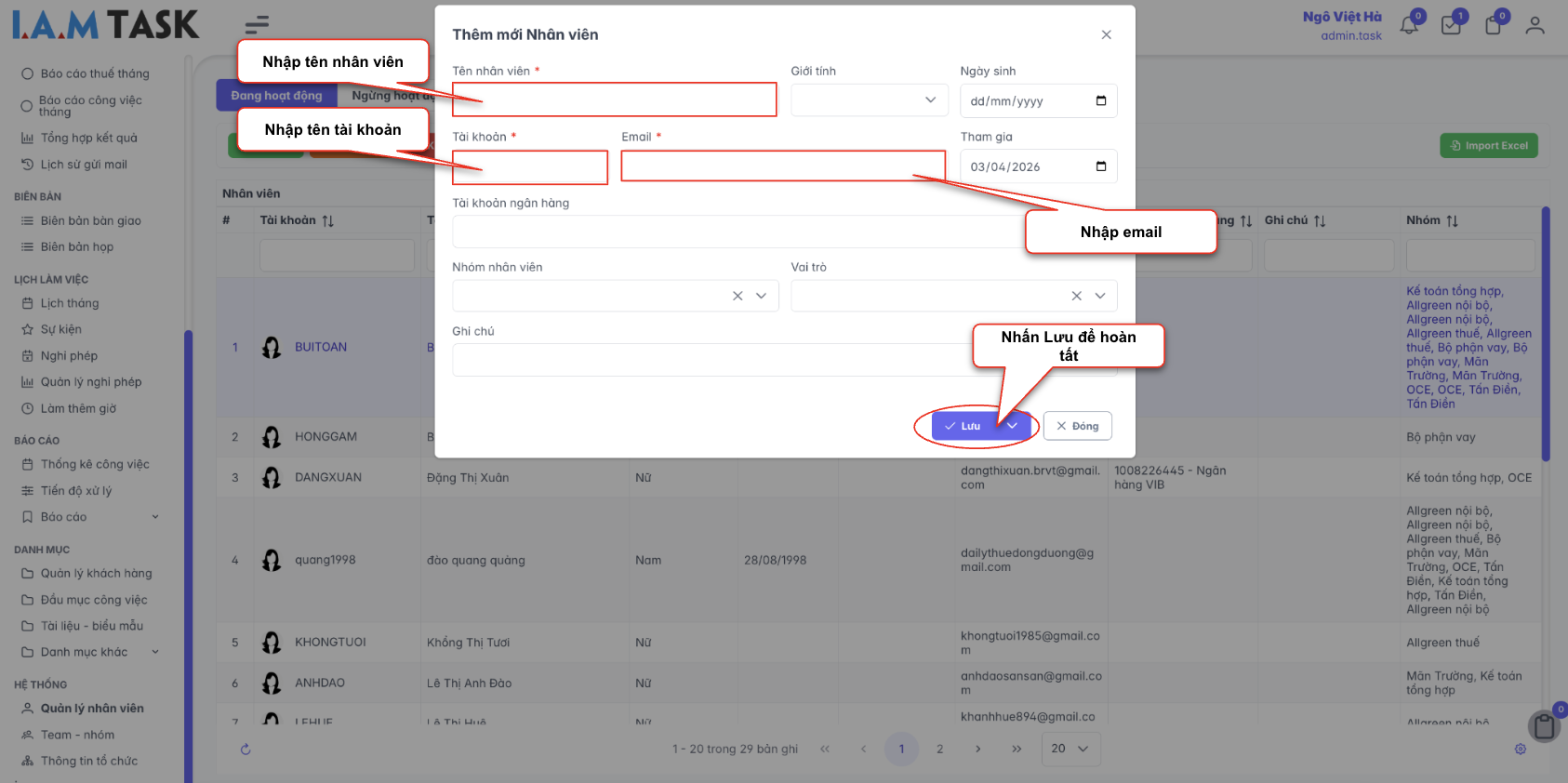Click the notification bell icon

(1409, 26)
